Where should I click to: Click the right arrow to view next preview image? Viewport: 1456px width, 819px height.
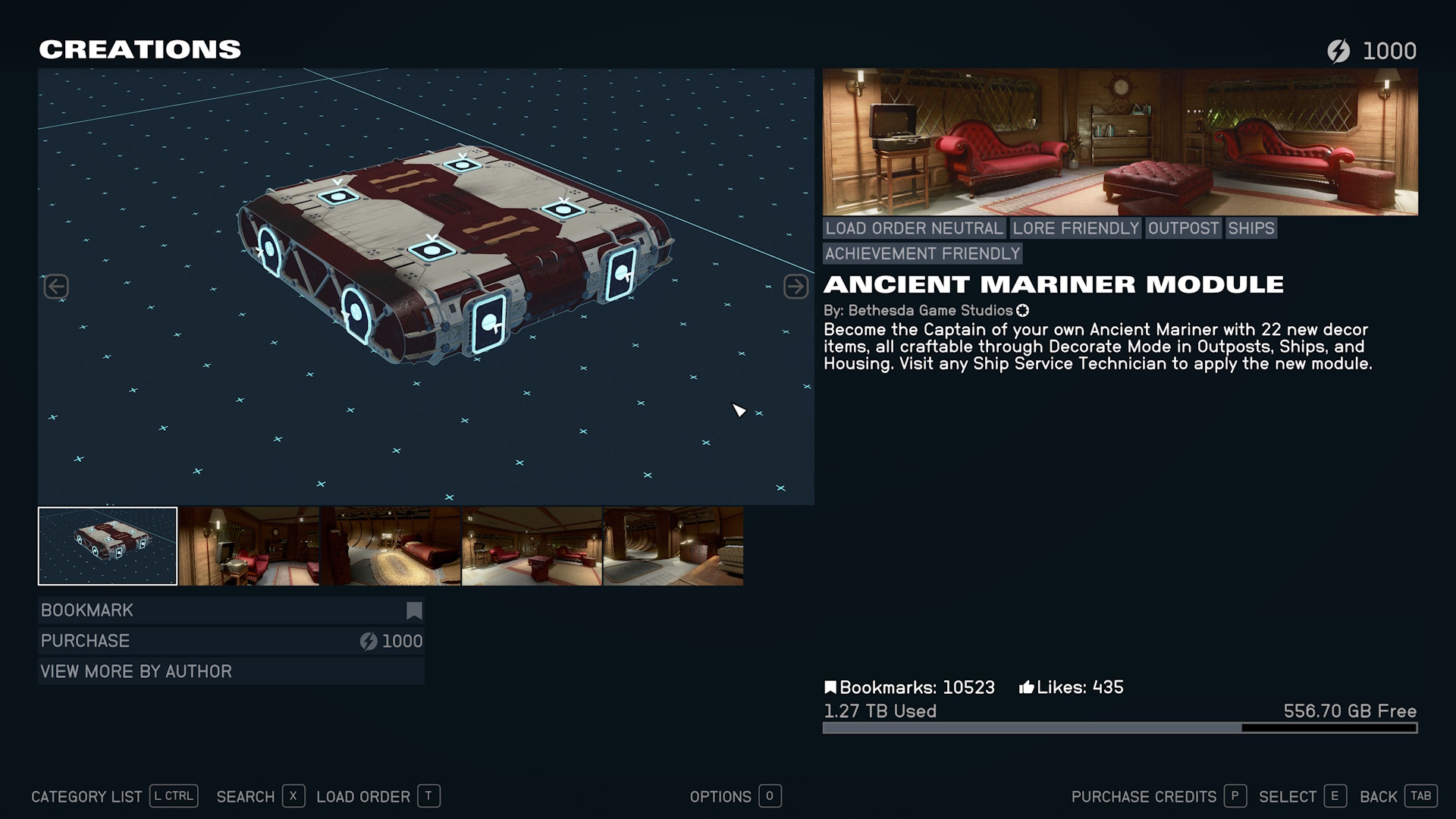(x=795, y=286)
